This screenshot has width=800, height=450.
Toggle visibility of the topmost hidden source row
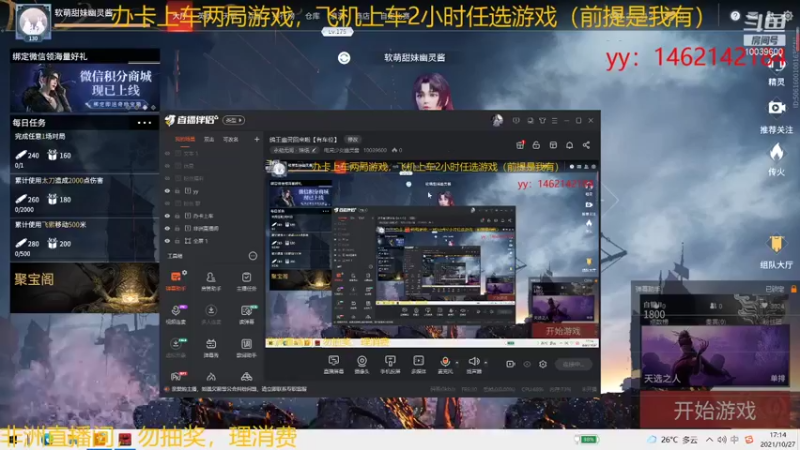[167, 153]
